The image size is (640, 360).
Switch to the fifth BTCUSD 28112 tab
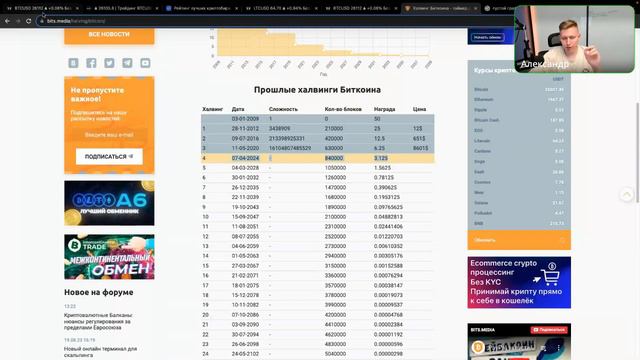(x=361, y=8)
